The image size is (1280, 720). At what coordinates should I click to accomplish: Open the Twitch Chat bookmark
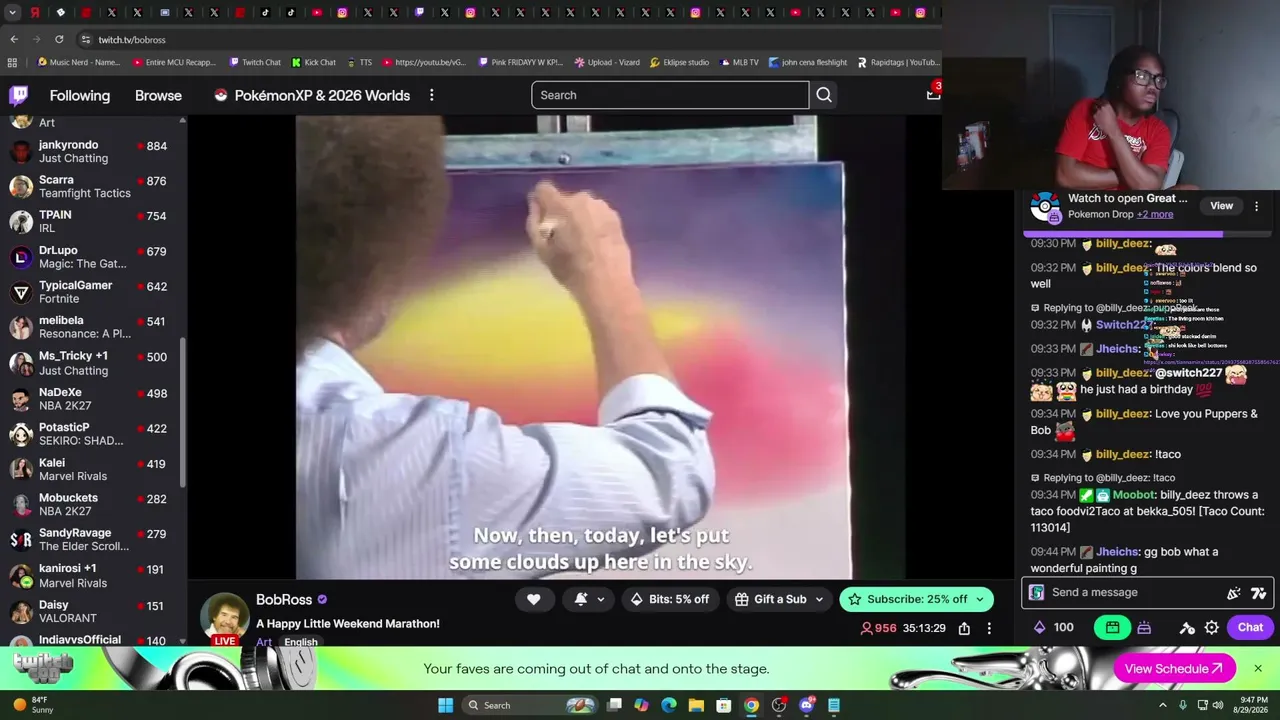click(255, 62)
